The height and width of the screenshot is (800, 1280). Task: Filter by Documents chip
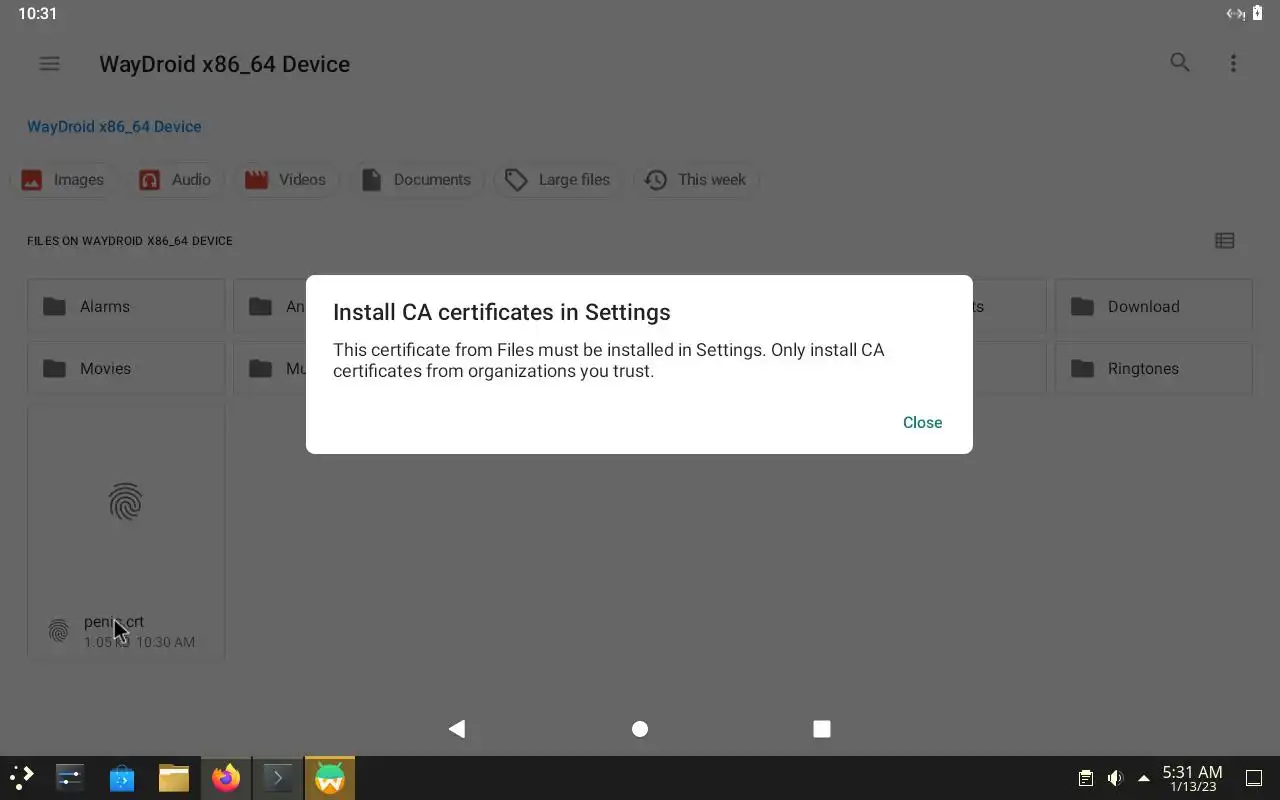point(416,180)
